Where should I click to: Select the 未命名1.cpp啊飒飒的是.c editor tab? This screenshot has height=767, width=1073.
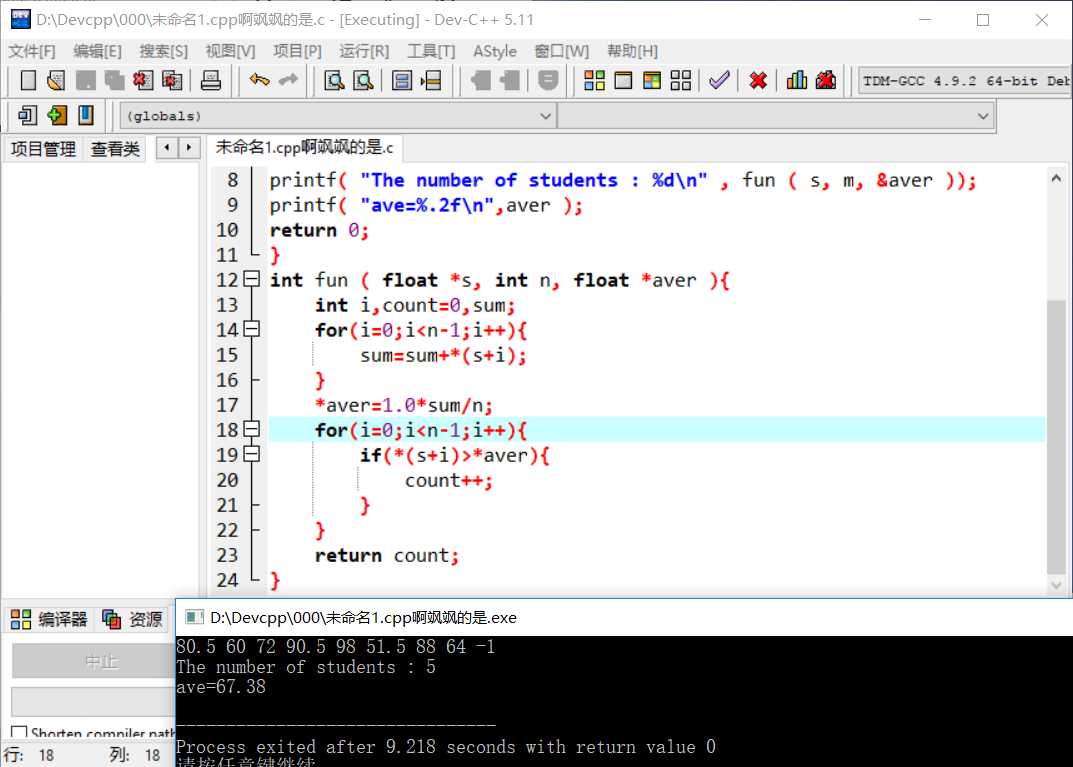click(305, 147)
